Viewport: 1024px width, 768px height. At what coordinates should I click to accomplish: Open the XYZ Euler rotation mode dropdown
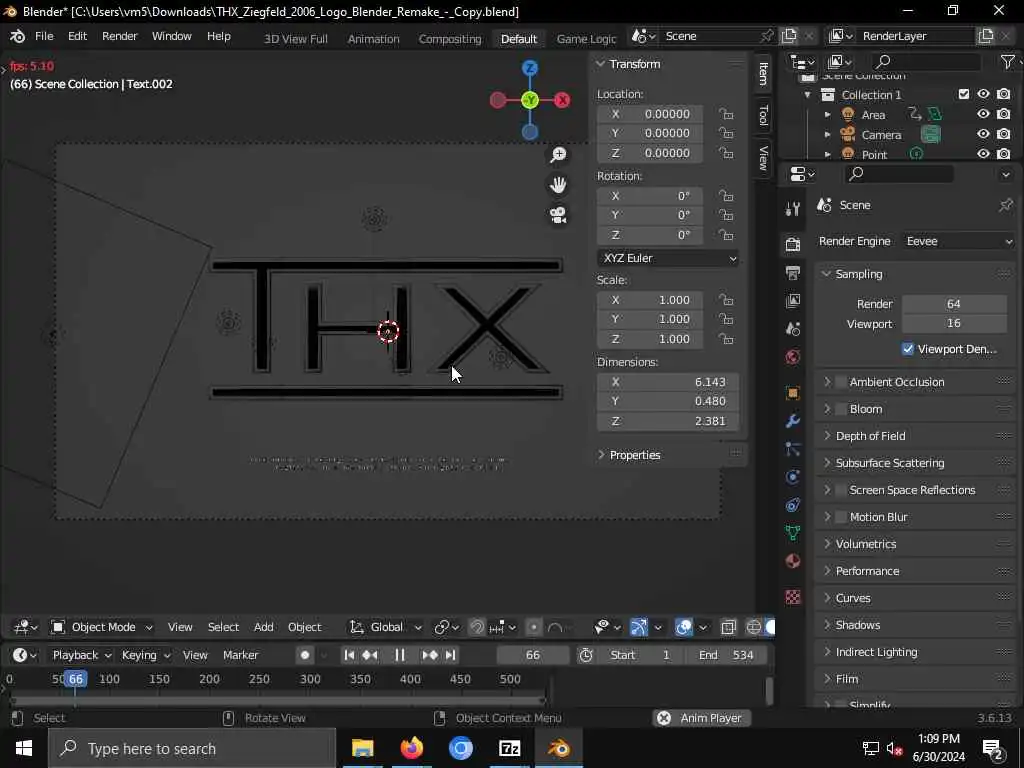669,259
